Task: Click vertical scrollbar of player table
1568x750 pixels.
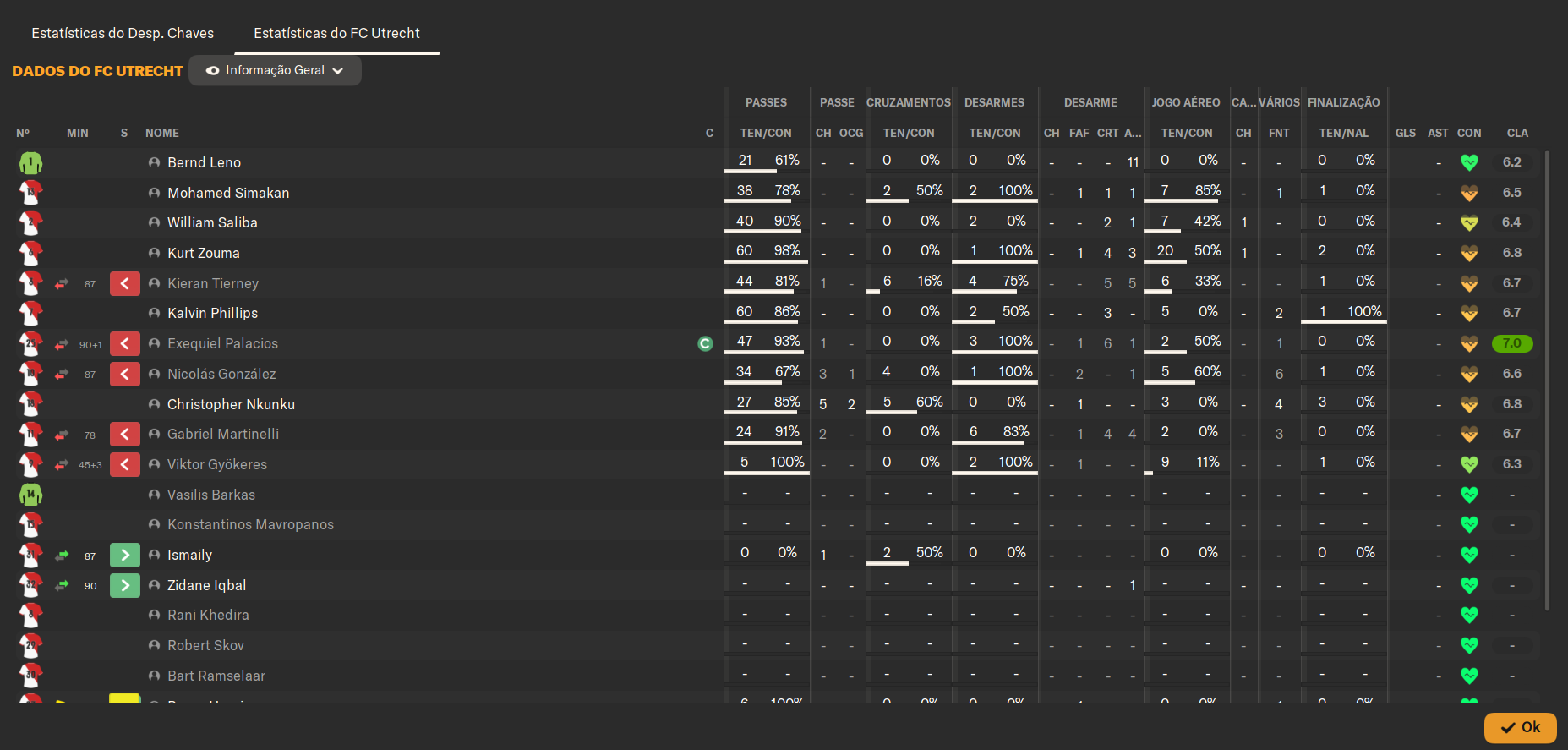Action: point(1547,380)
